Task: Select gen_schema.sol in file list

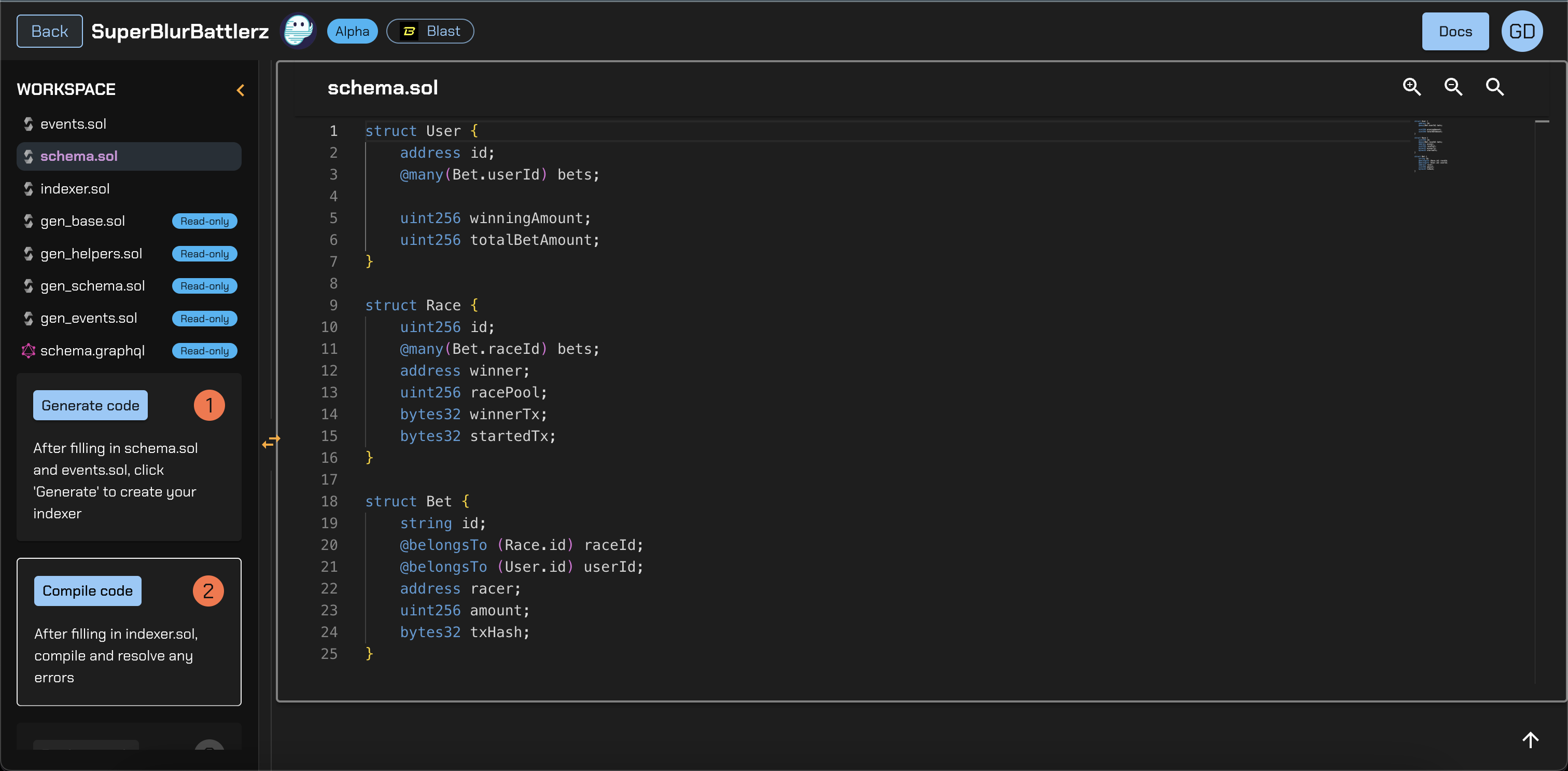Action: 92,286
